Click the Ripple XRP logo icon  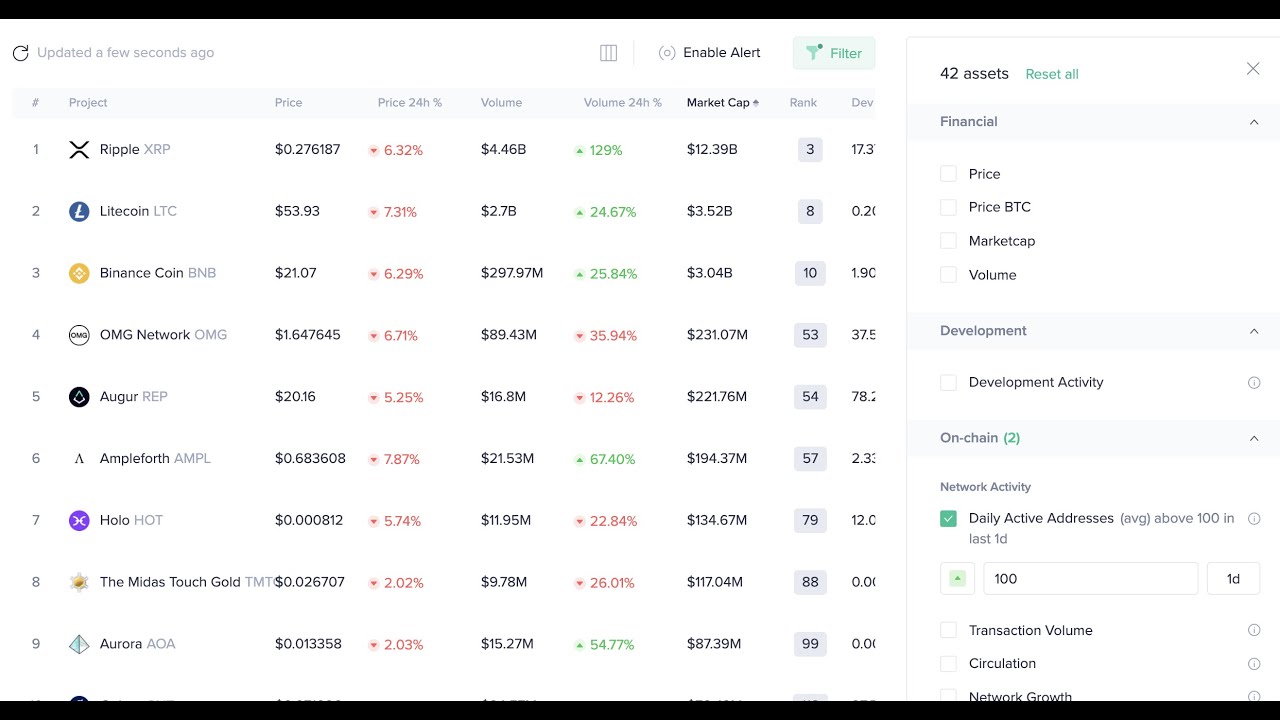pyautogui.click(x=79, y=150)
